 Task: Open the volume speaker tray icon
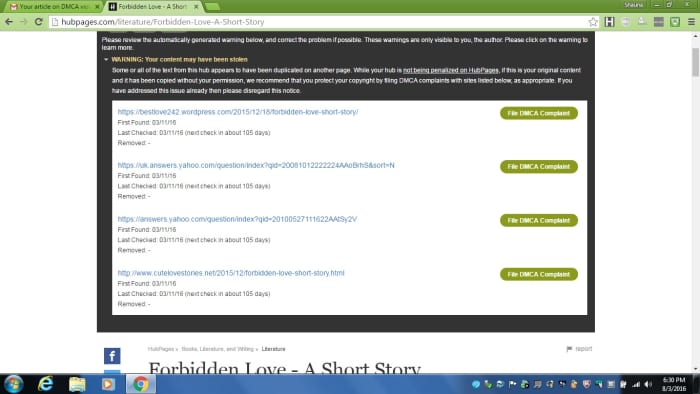click(648, 384)
